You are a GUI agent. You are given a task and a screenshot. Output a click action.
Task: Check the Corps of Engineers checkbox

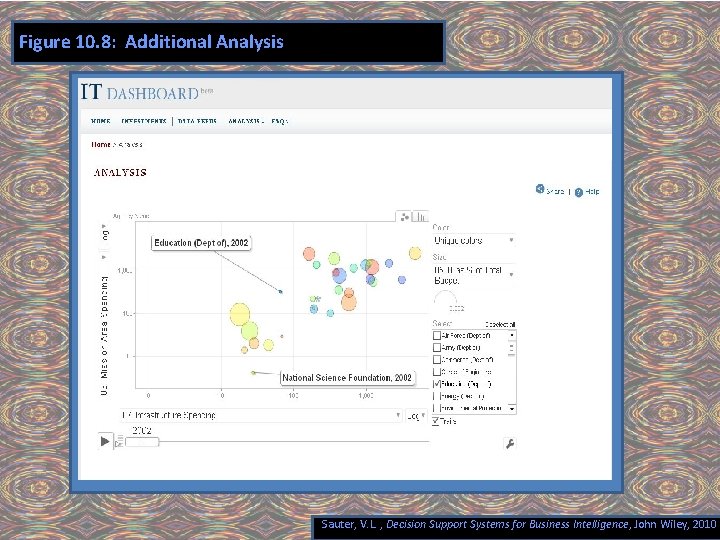(437, 372)
